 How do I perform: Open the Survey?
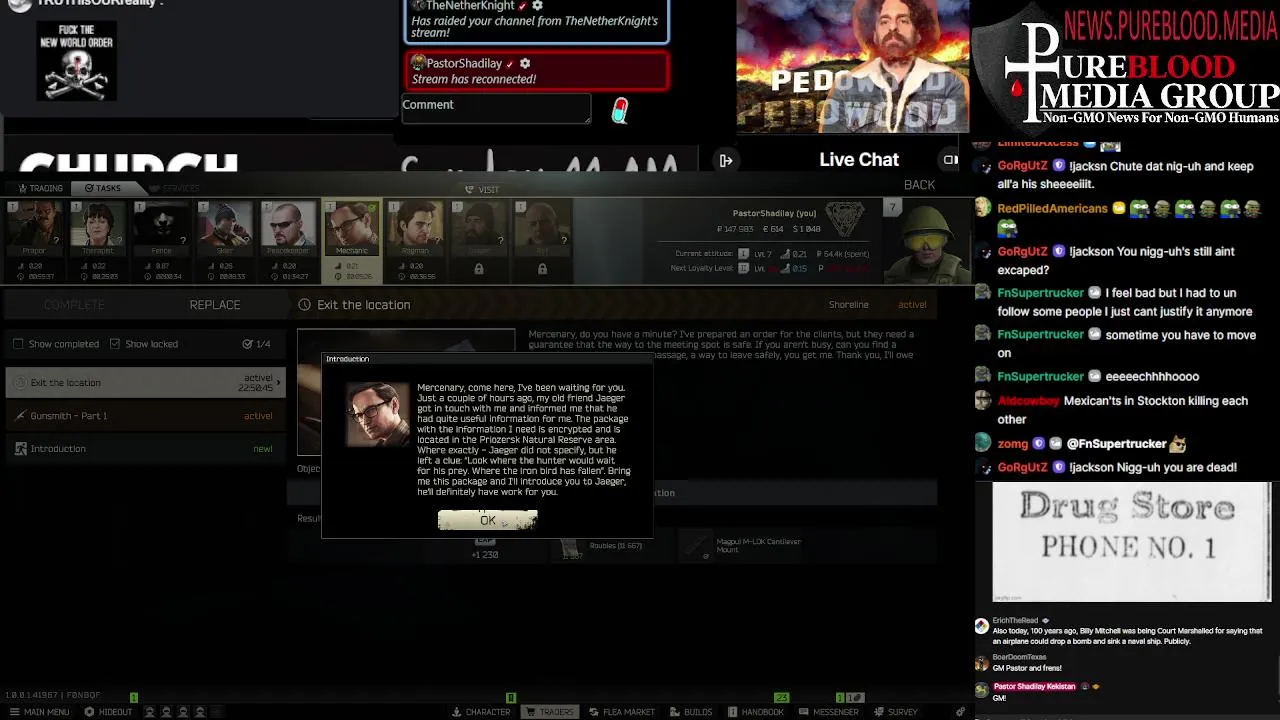point(896,712)
